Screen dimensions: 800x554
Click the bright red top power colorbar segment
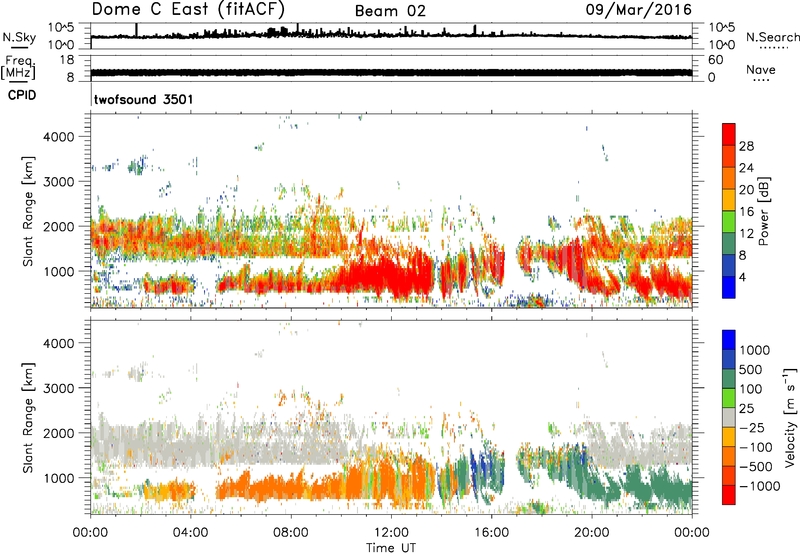tap(729, 134)
